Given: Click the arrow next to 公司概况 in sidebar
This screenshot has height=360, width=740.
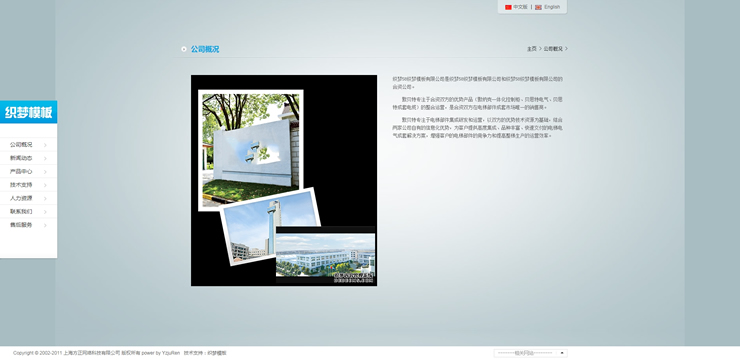Looking at the screenshot, I should pyautogui.click(x=45, y=145).
